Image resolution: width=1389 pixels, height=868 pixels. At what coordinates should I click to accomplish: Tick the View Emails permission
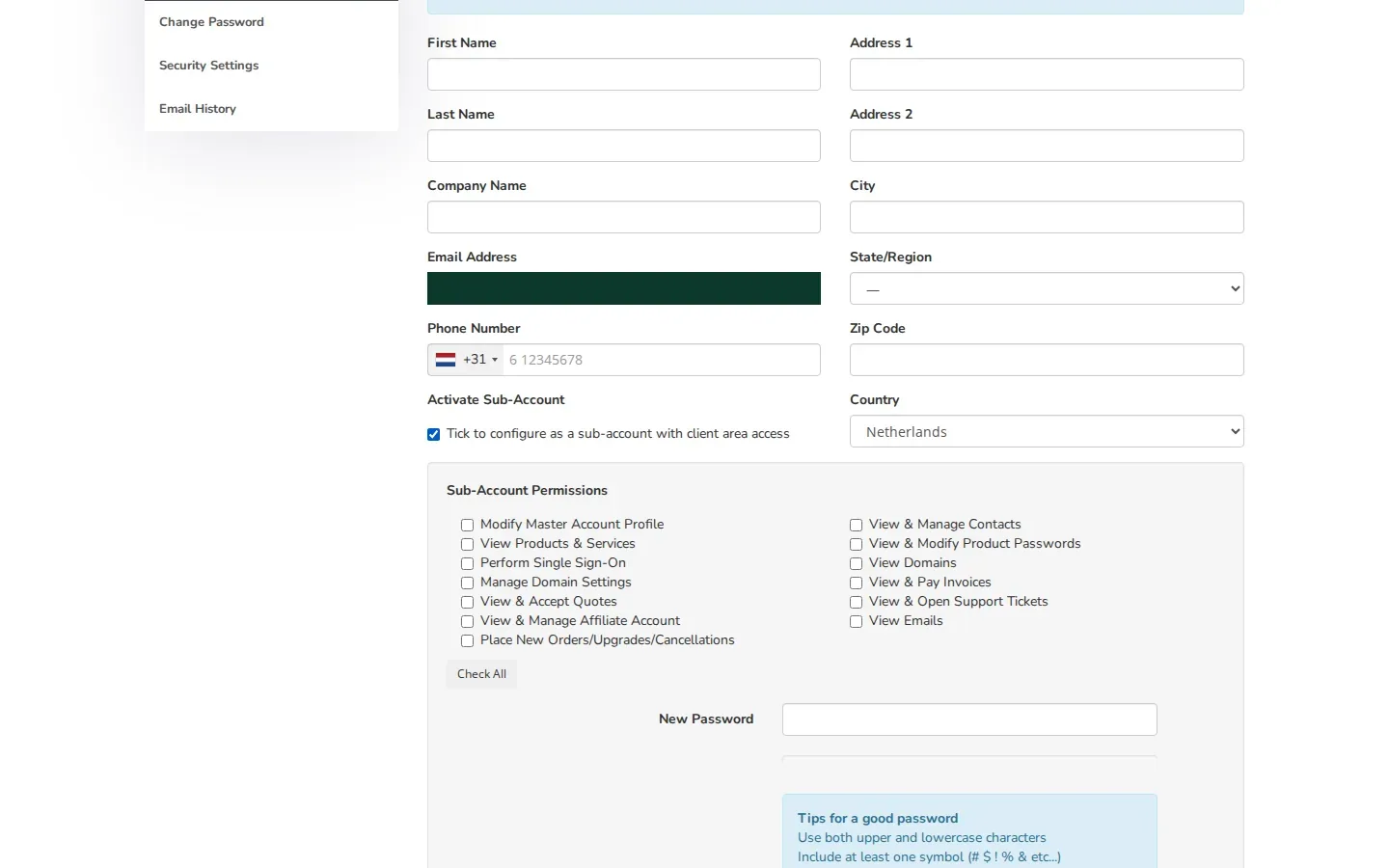tap(856, 621)
